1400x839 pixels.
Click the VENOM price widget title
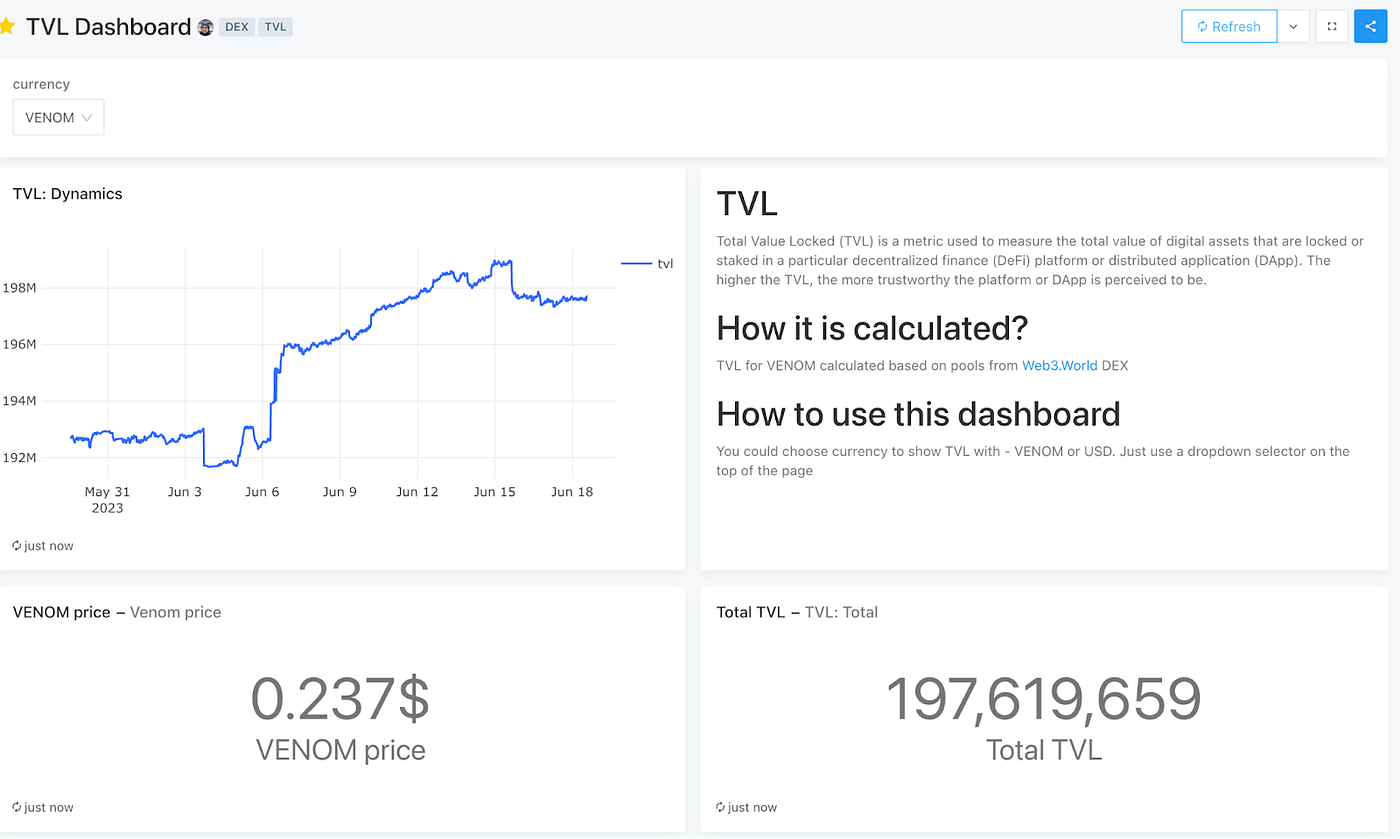[117, 612]
